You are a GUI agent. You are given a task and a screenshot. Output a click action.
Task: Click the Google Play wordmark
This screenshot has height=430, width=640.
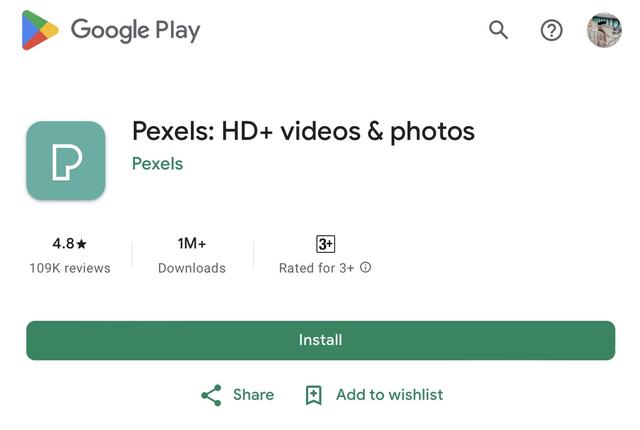click(136, 30)
